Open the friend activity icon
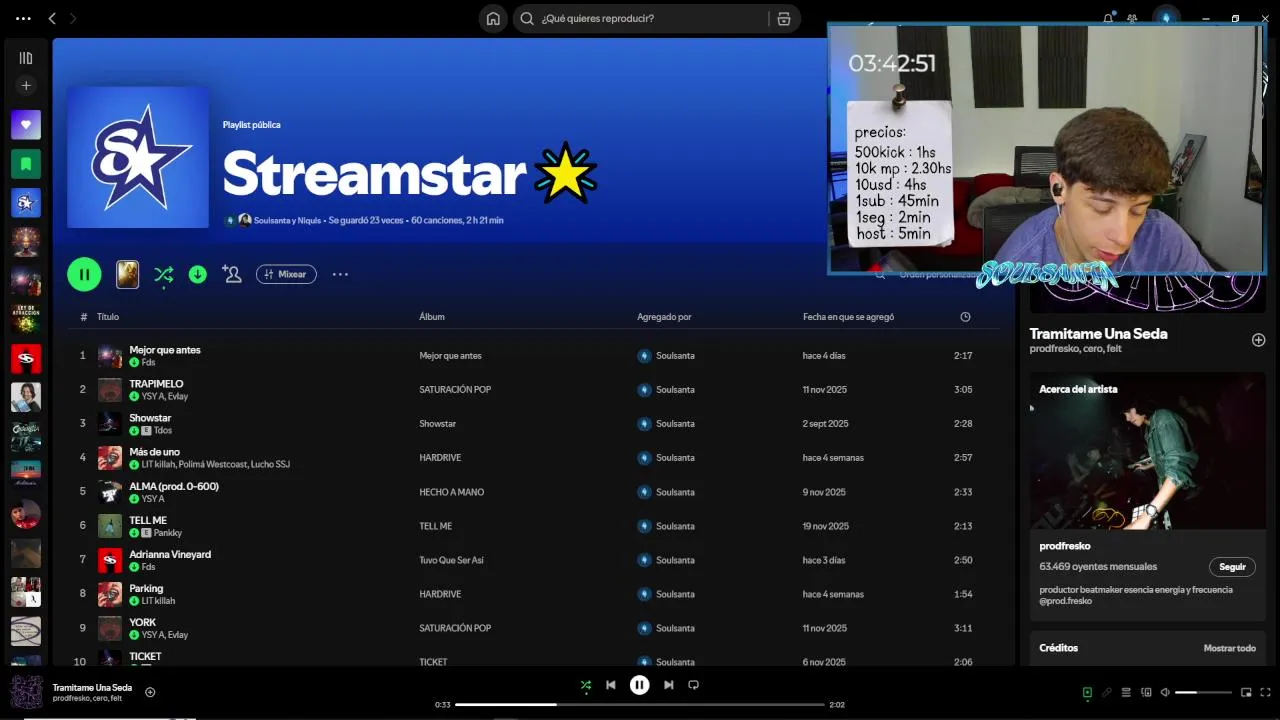 click(x=1132, y=18)
